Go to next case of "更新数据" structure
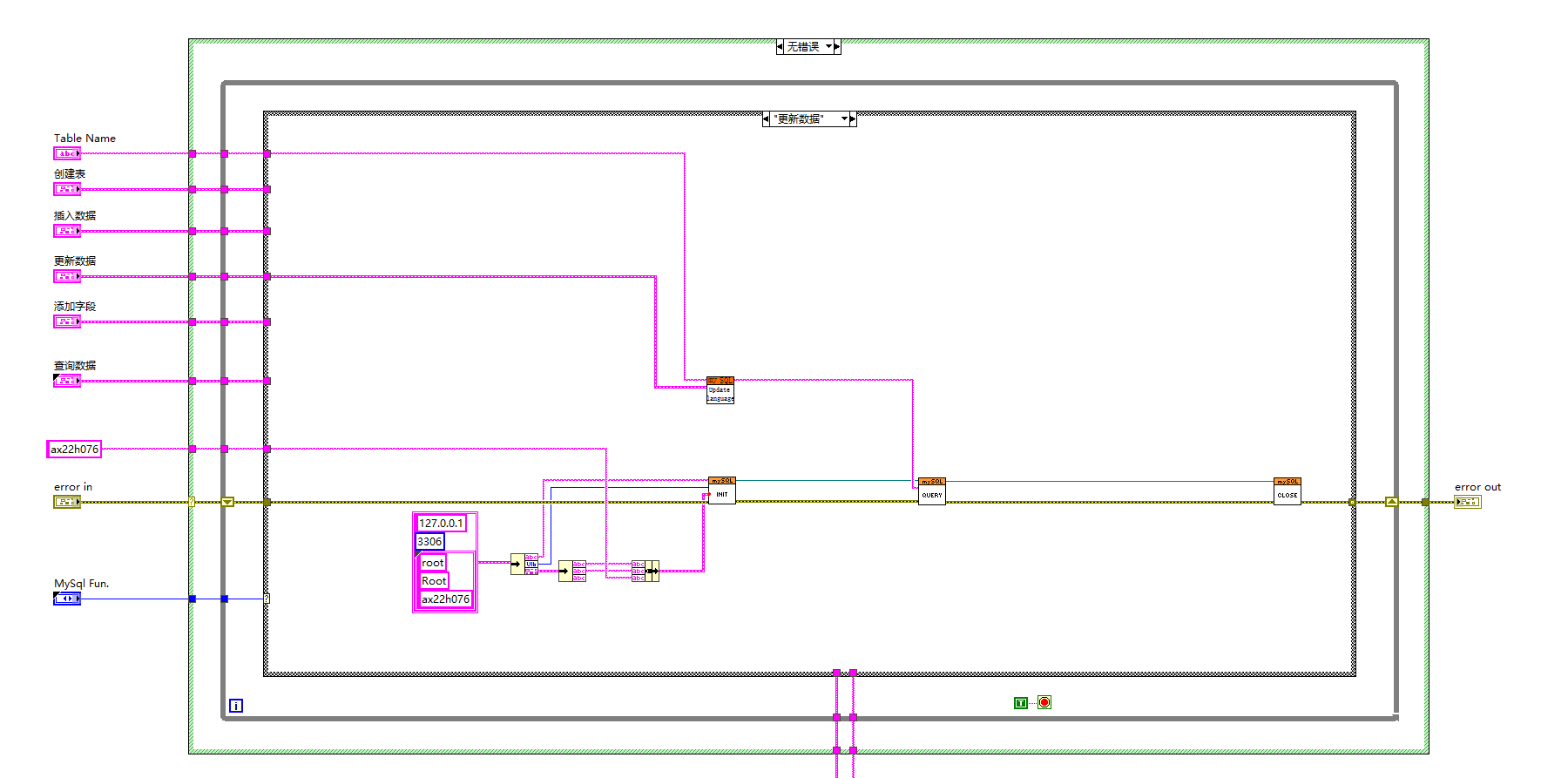This screenshot has height=778, width=1568. [853, 119]
